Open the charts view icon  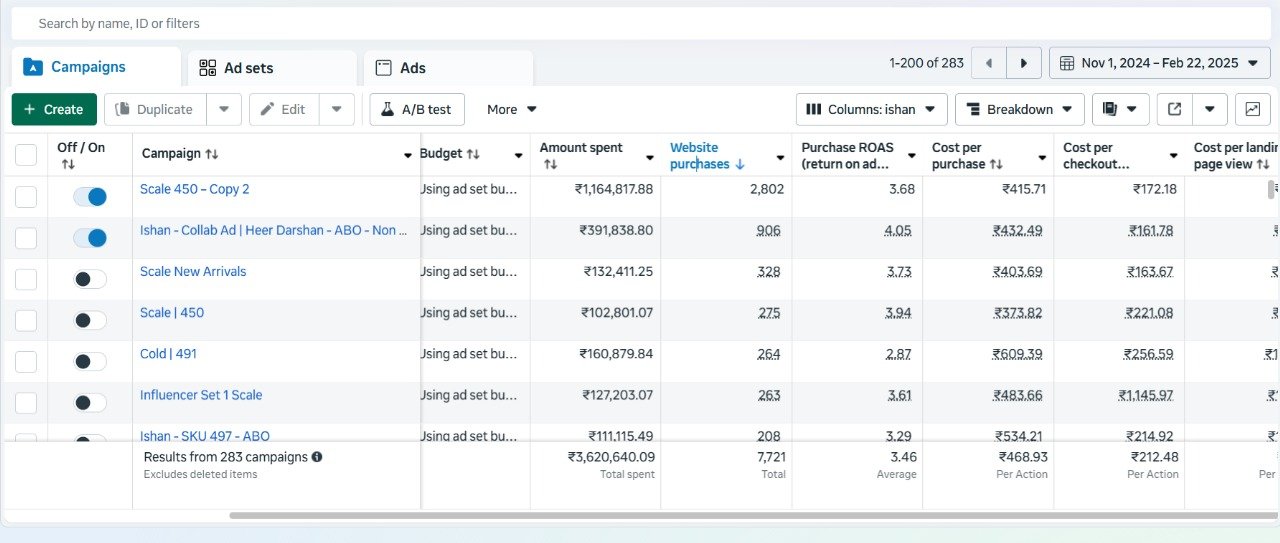tap(1252, 109)
